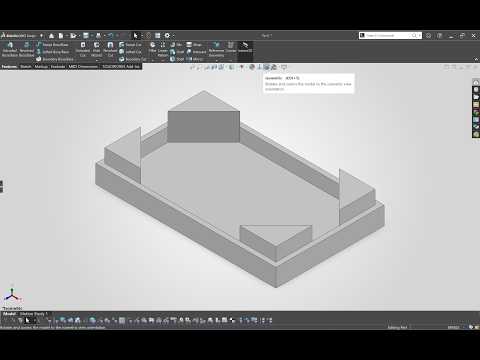Screen dimensions: 480x360
Task: Switch to the SOLIDWORKS Add-Ins tab
Action: point(121,67)
